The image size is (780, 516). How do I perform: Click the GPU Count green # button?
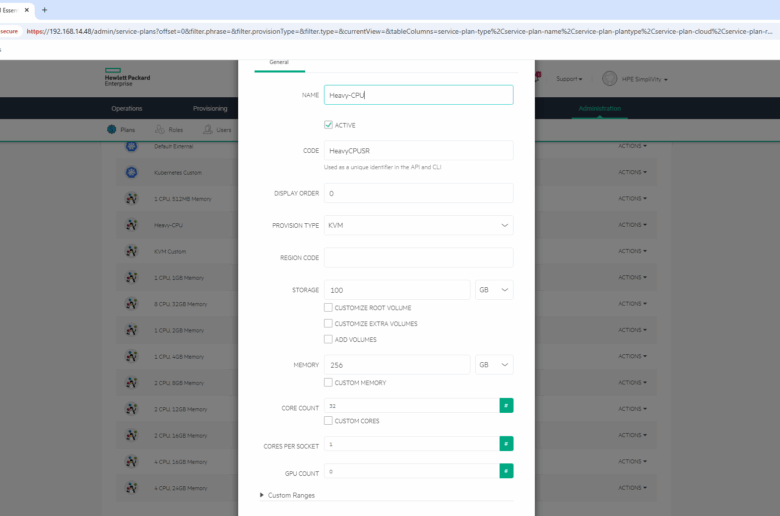point(506,471)
